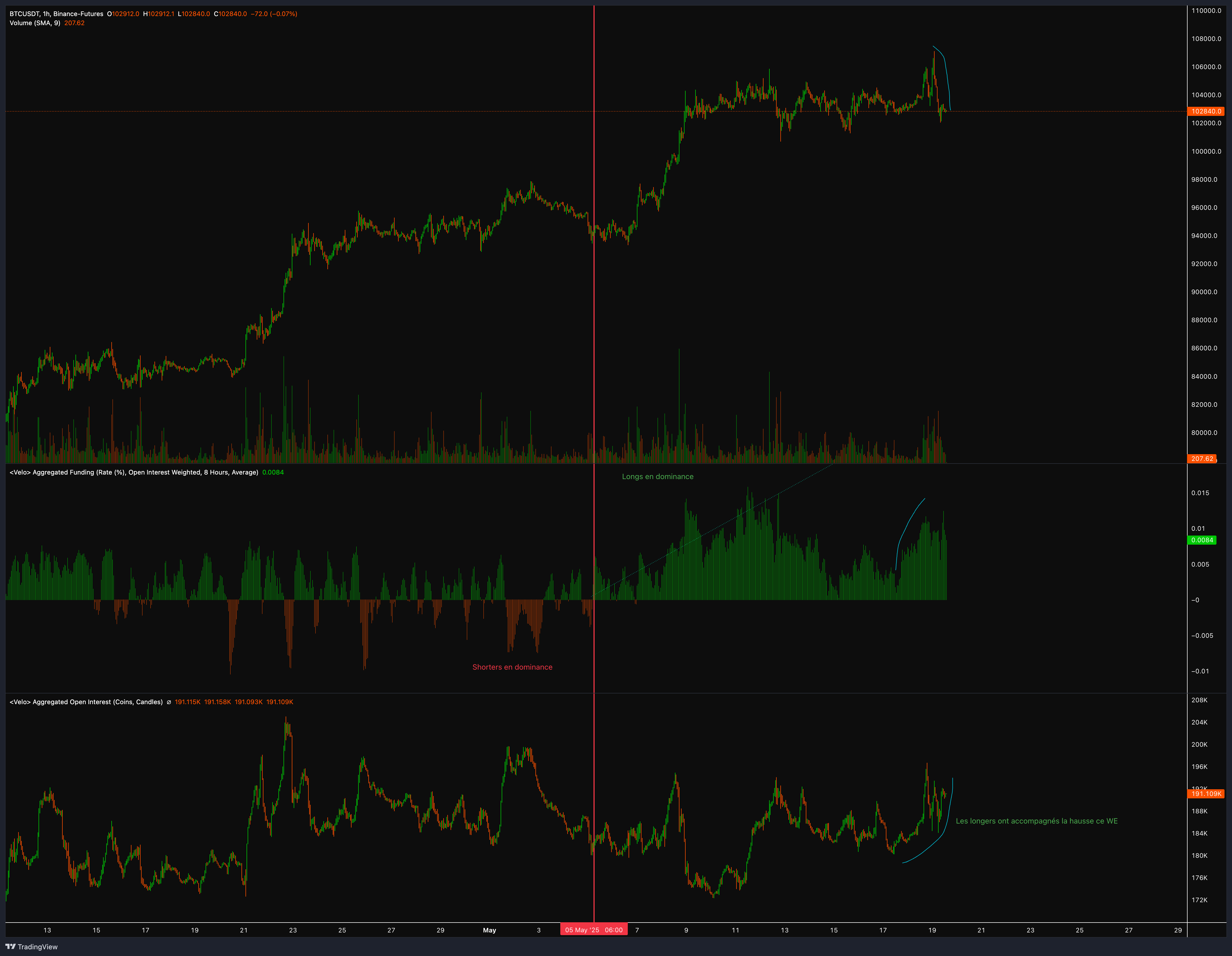Click the orange 191.109K open interest label

click(1205, 794)
